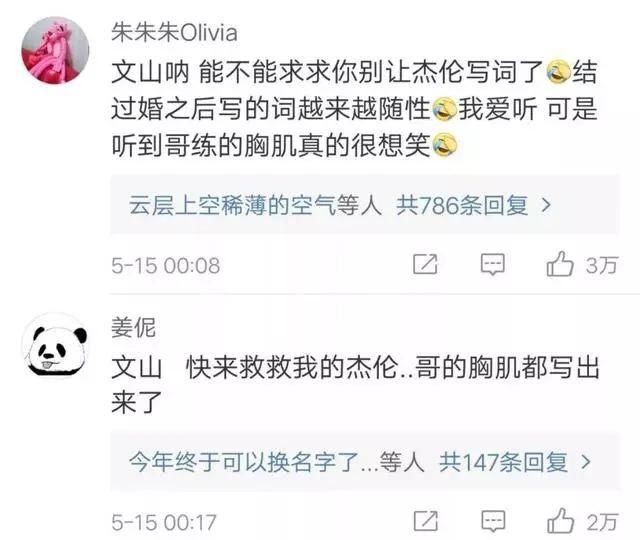View all 共147条回复 replies

click(503, 462)
